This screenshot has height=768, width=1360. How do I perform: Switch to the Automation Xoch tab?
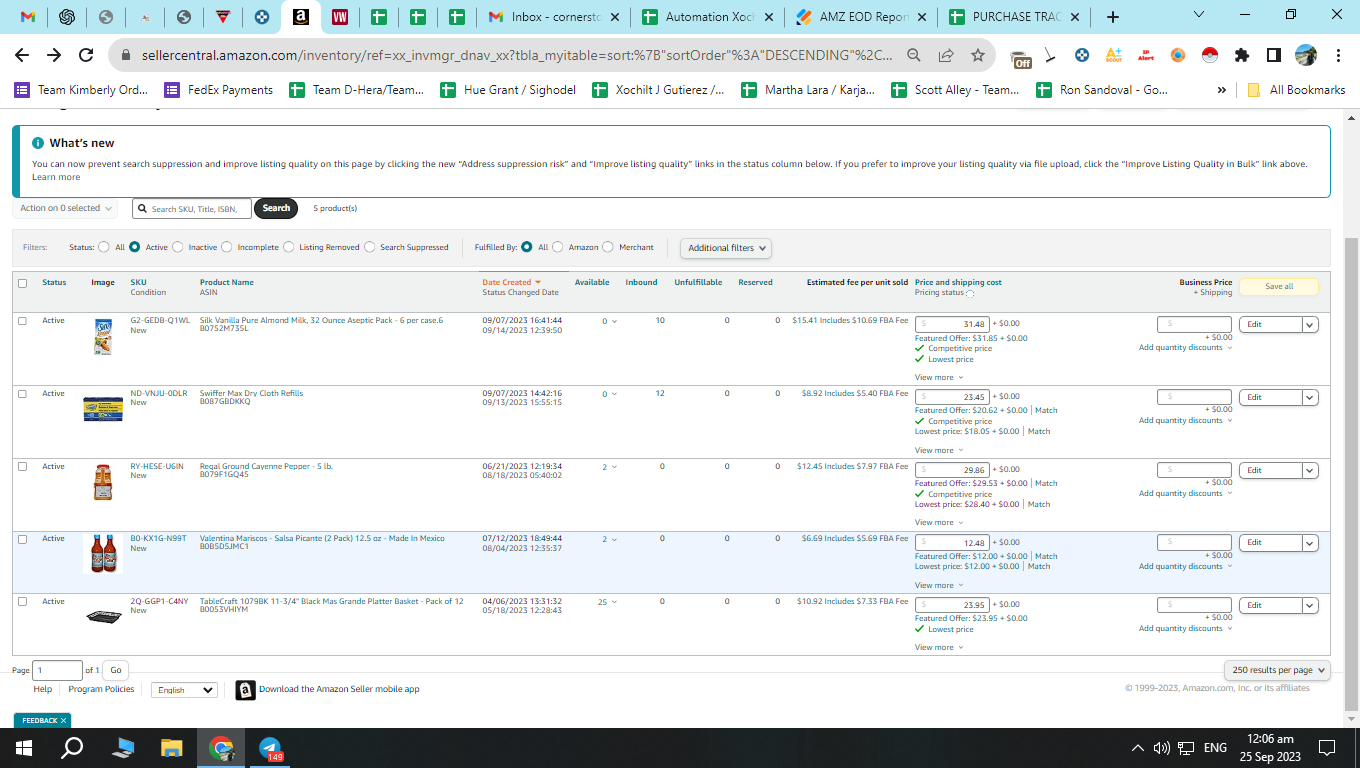pos(708,17)
